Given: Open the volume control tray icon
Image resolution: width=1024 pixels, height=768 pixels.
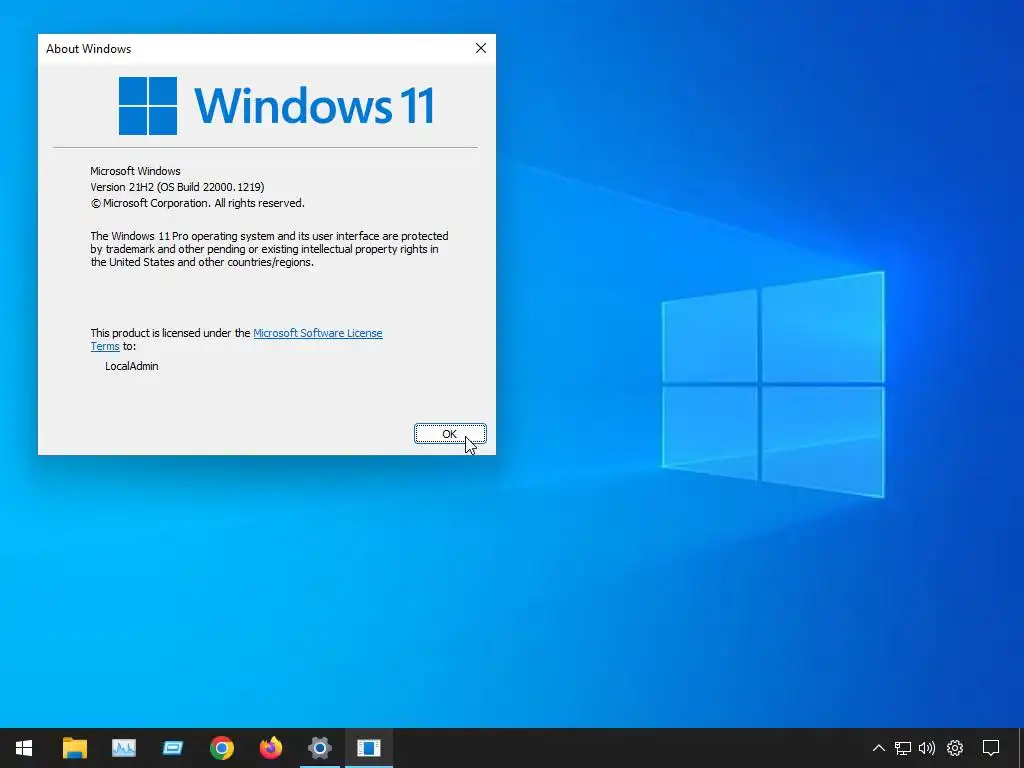Looking at the screenshot, I should click(927, 748).
